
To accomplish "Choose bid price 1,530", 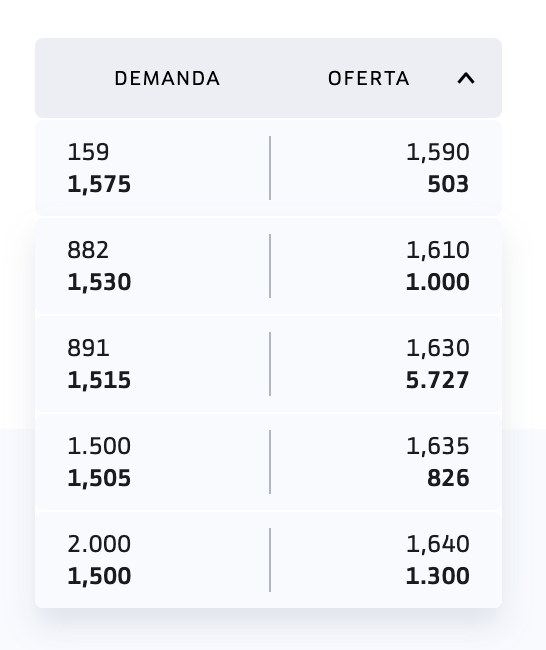I will click(99, 282).
